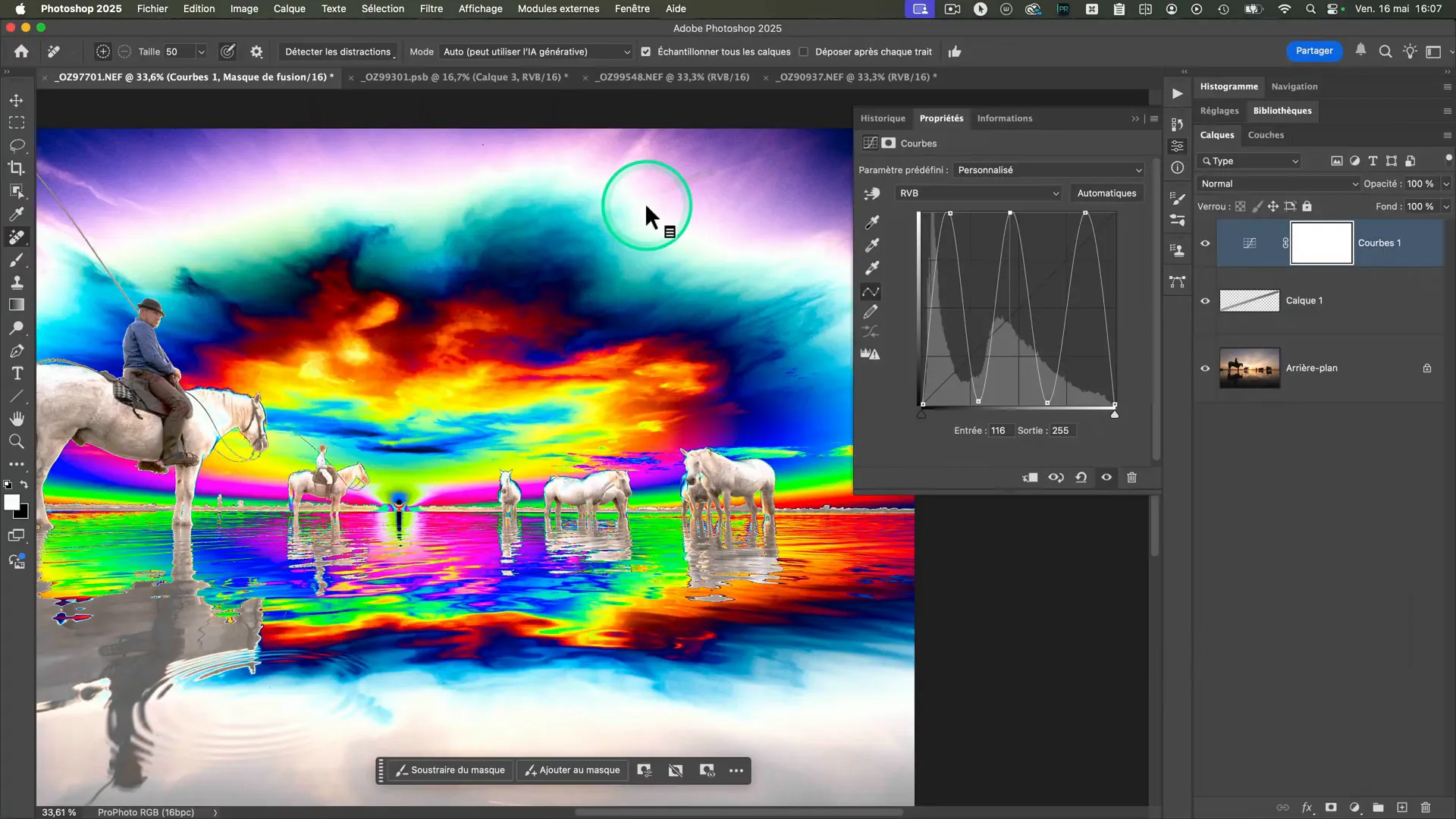Open the Taille size dropdown

tap(201, 52)
